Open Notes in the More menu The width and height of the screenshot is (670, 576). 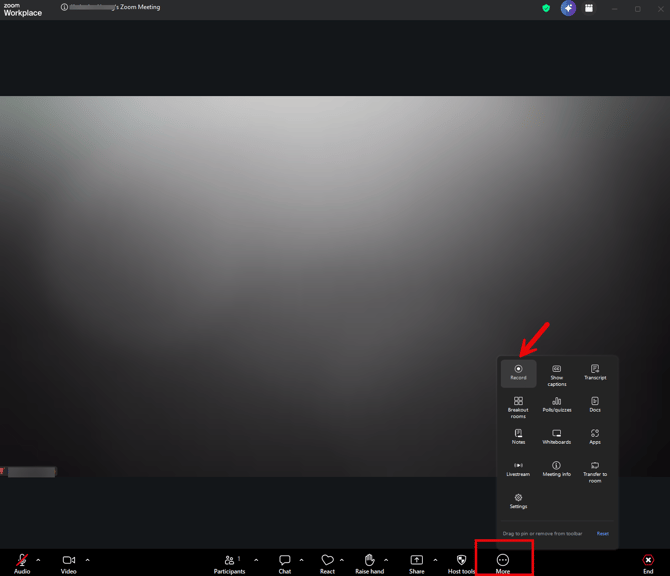coord(518,435)
